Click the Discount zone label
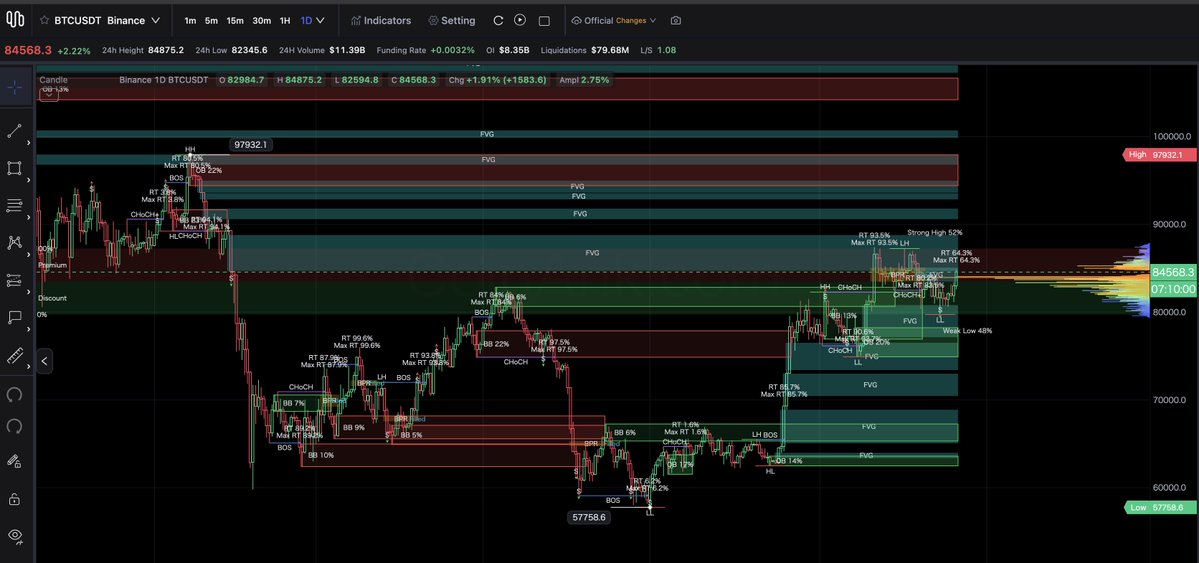1199x563 pixels. coord(52,298)
